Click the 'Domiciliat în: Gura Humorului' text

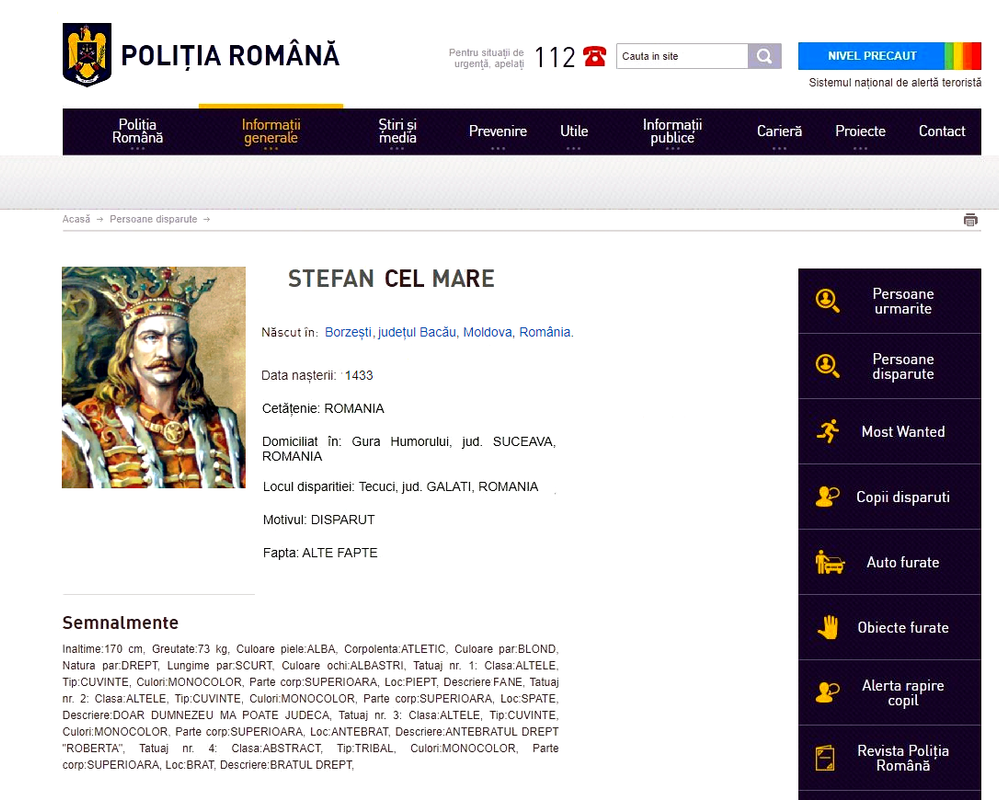[409, 449]
